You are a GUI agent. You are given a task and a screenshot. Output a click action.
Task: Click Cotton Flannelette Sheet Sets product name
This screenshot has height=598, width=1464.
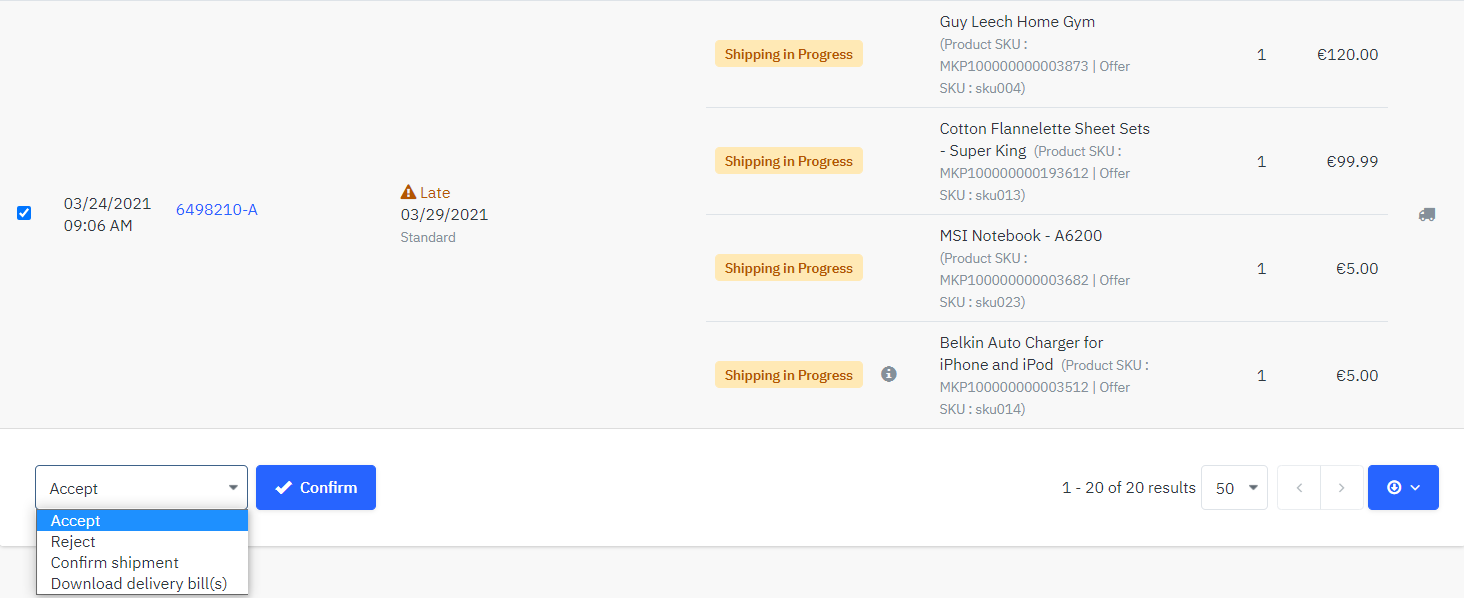(1044, 139)
